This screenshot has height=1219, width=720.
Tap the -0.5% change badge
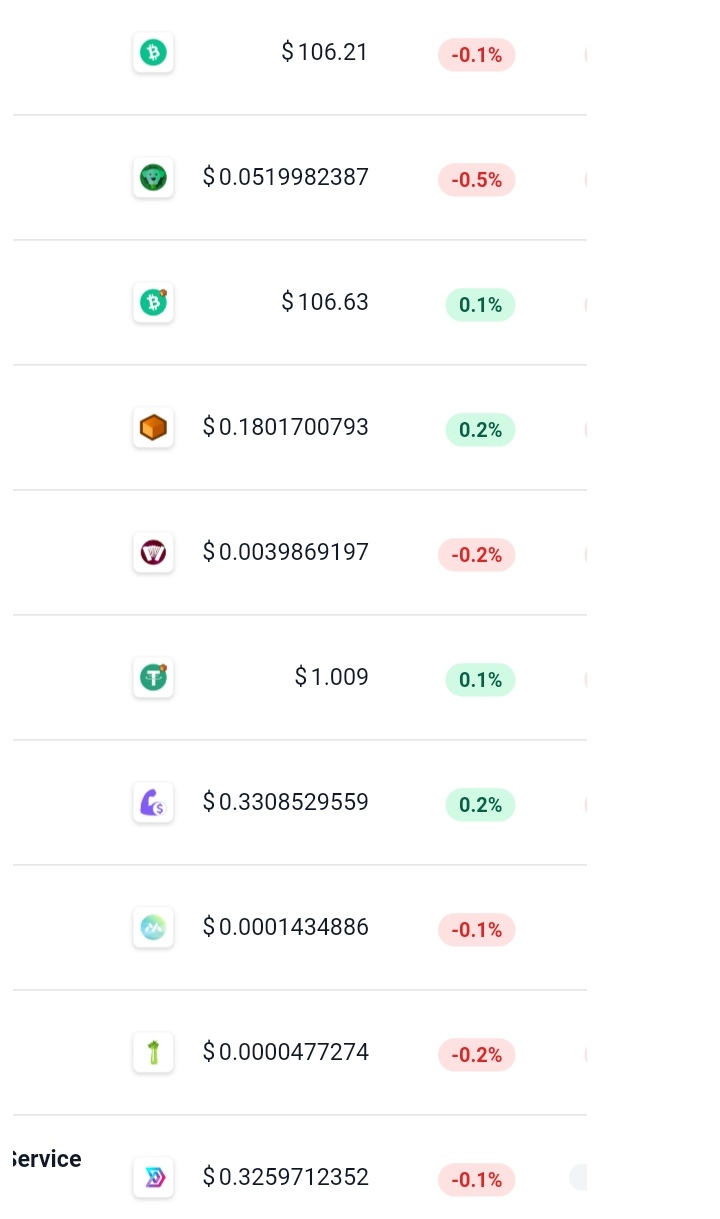click(x=477, y=180)
